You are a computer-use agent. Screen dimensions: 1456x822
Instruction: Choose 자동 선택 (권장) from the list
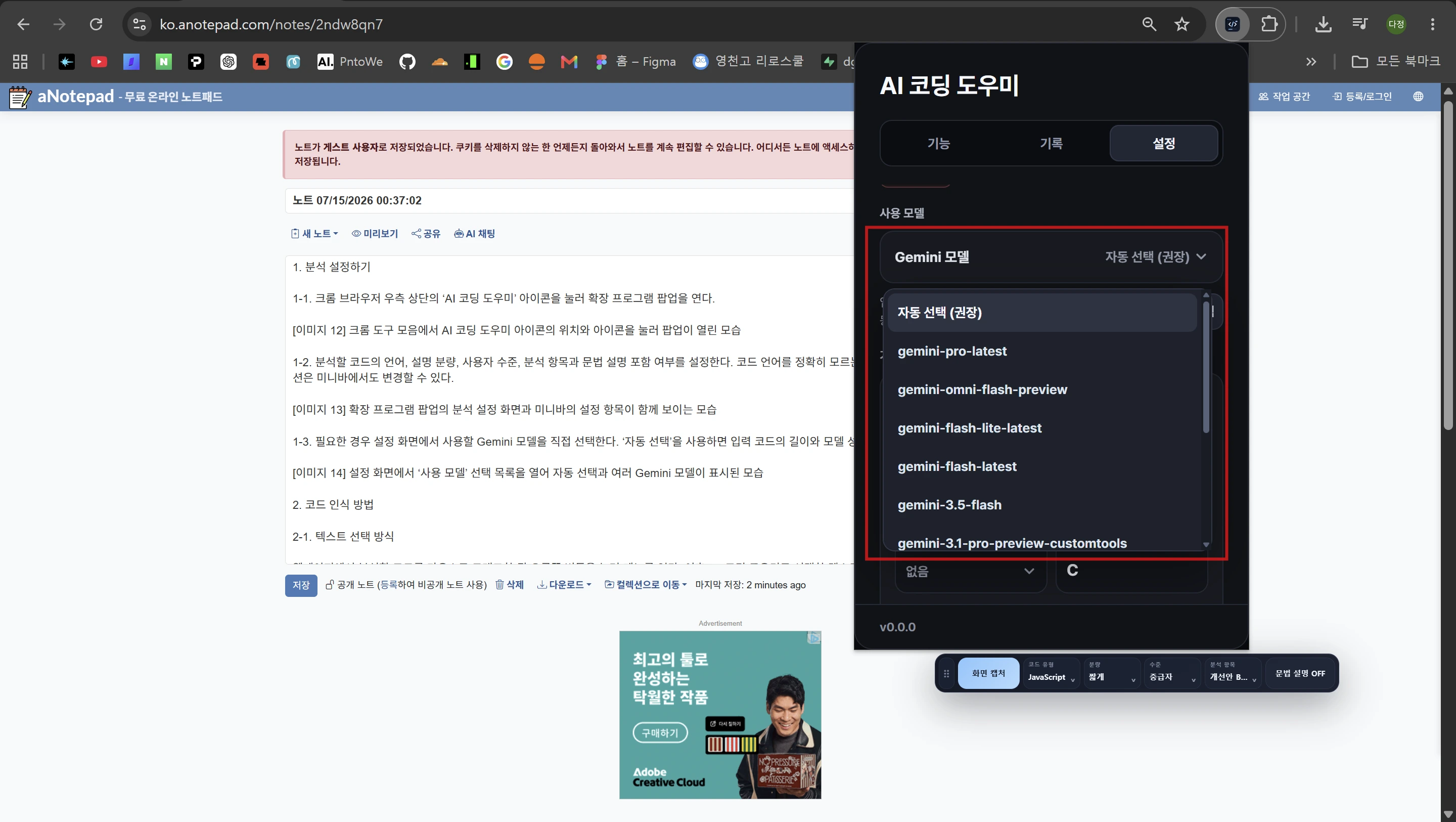[x=1041, y=312]
